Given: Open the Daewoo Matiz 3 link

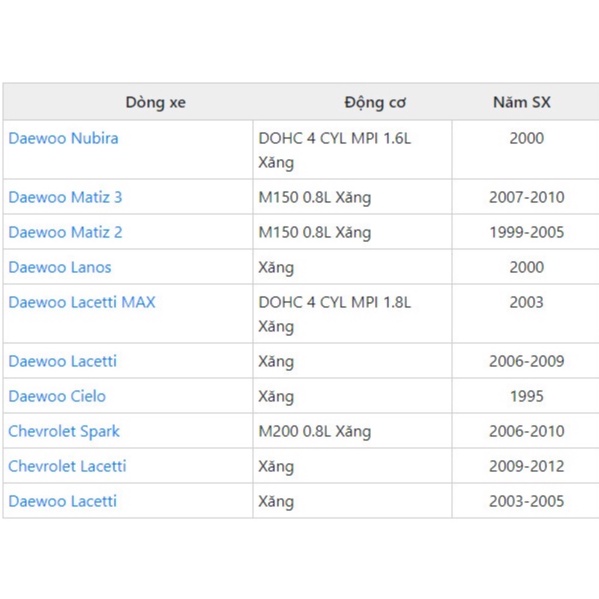Looking at the screenshot, I should pyautogui.click(x=65, y=197).
